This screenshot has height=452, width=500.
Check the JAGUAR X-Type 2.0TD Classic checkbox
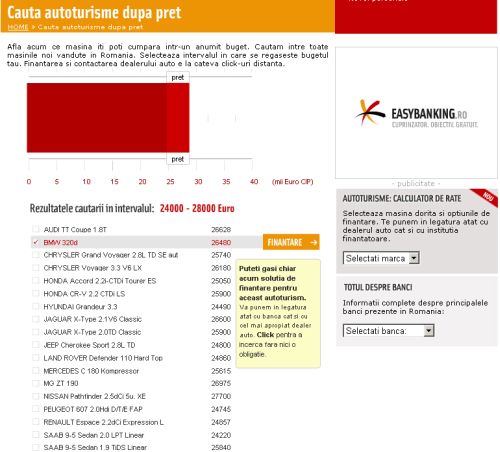pos(35,332)
